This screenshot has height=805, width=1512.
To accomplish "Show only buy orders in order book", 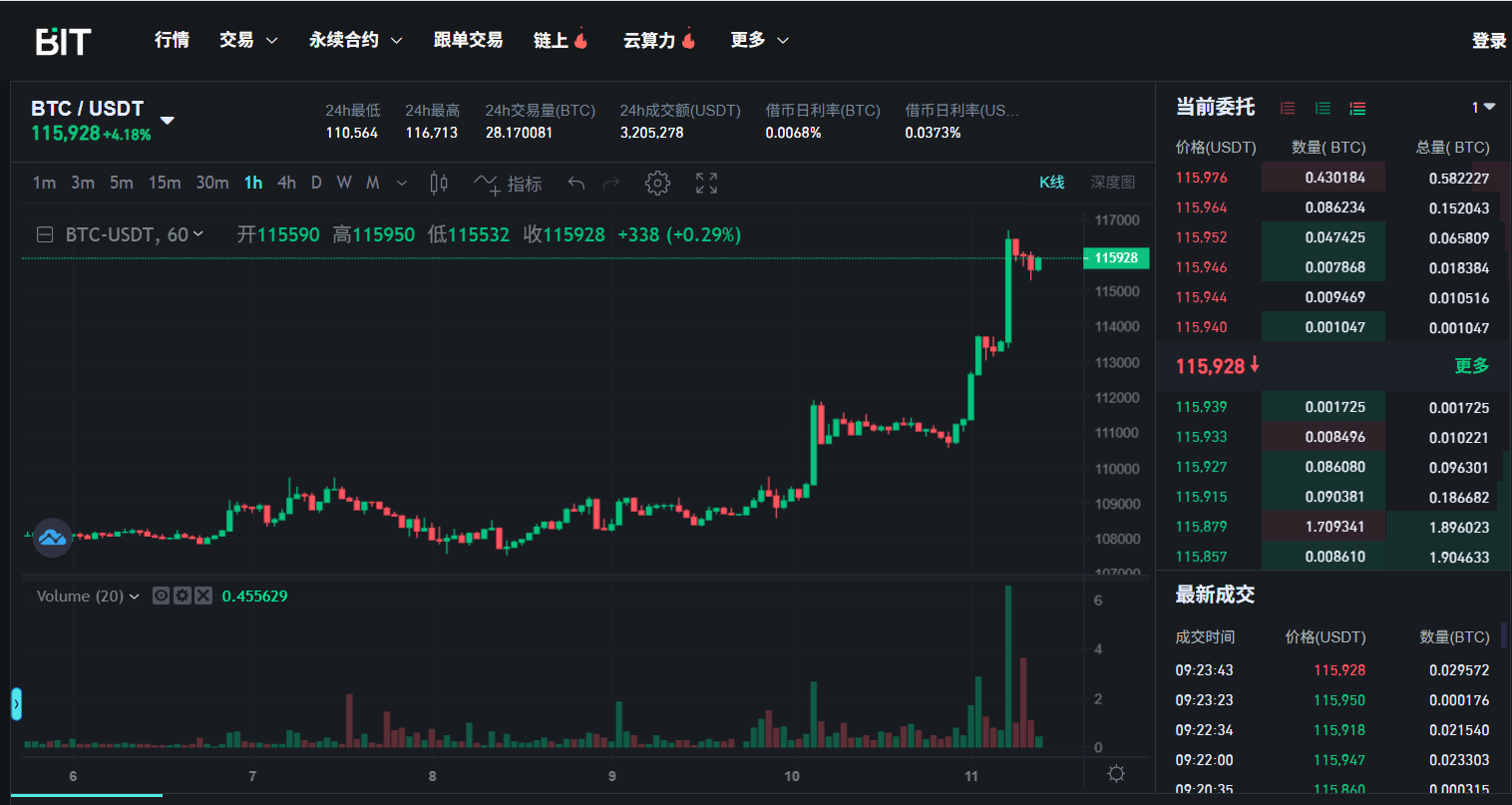I will (x=1323, y=108).
